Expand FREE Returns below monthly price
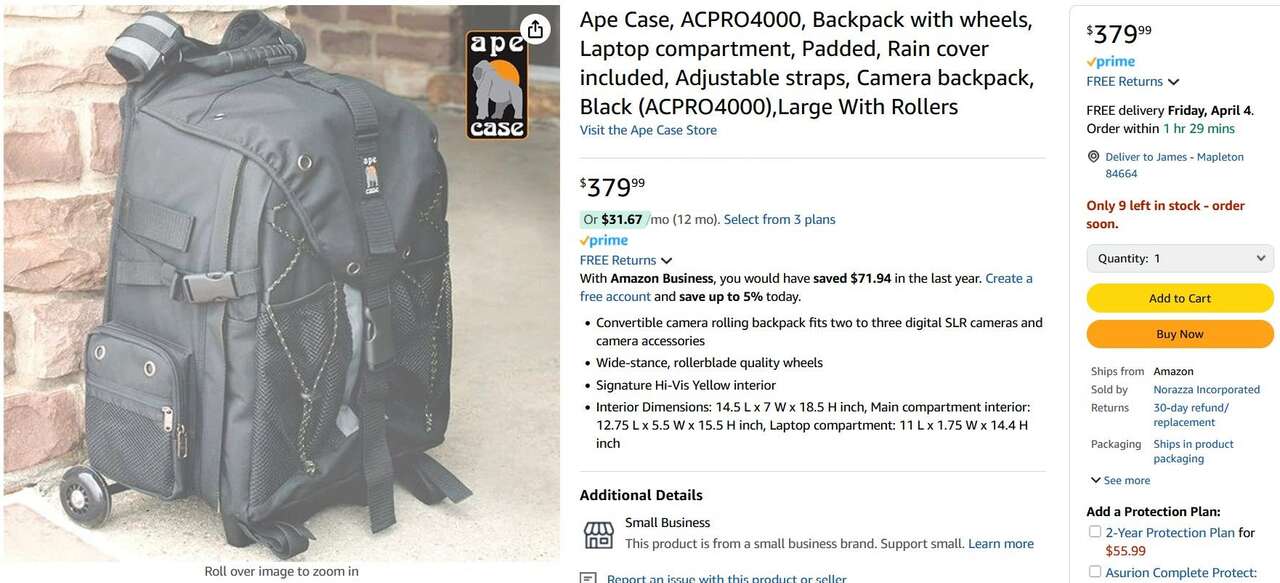The height and width of the screenshot is (583, 1280). 626,260
